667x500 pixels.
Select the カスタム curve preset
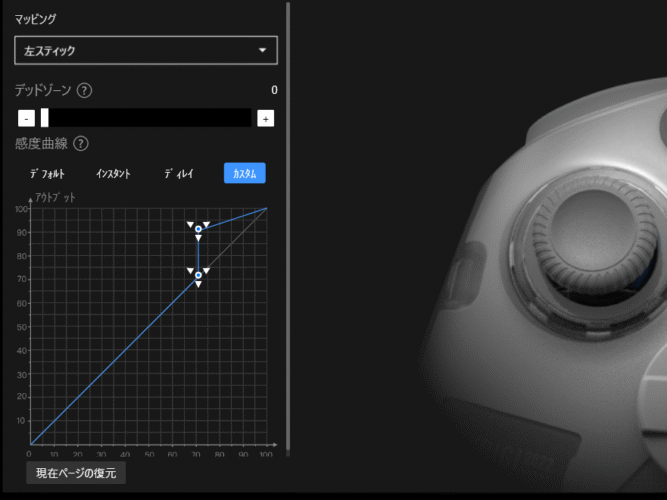(245, 173)
